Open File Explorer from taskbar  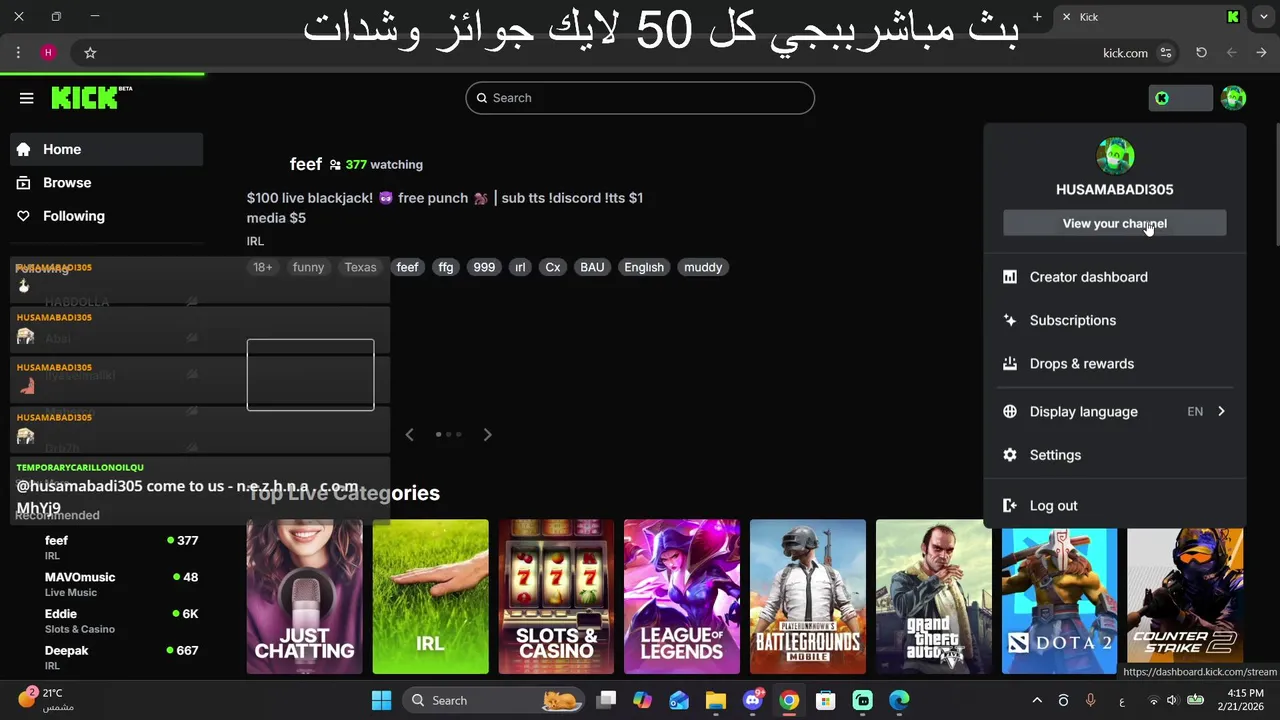coord(715,700)
